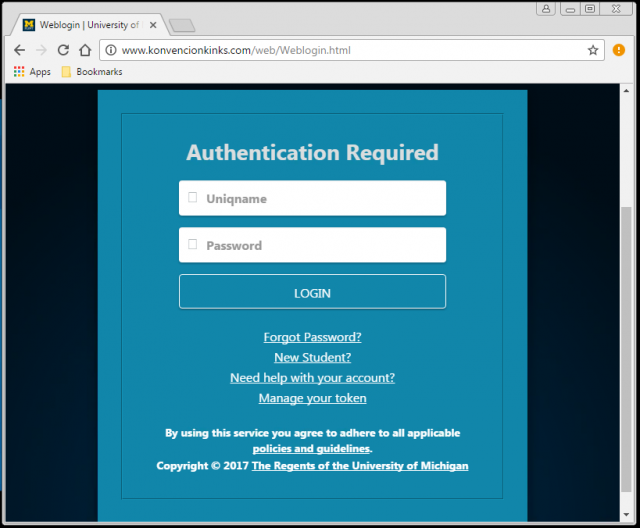The width and height of the screenshot is (640, 528).
Task: Open the Bookmarks folder
Action: [x=92, y=72]
